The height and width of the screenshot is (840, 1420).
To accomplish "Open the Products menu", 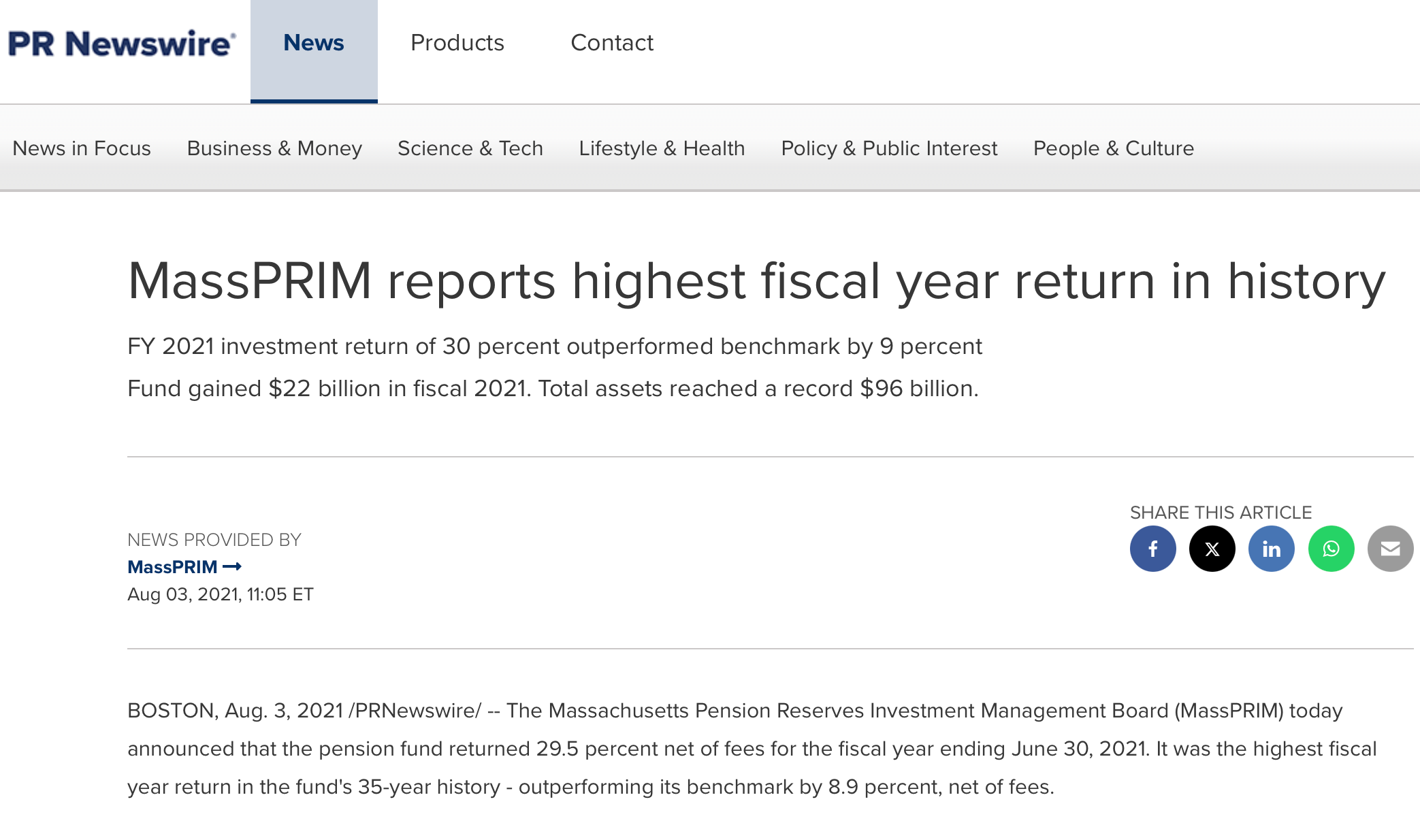I will [x=457, y=44].
